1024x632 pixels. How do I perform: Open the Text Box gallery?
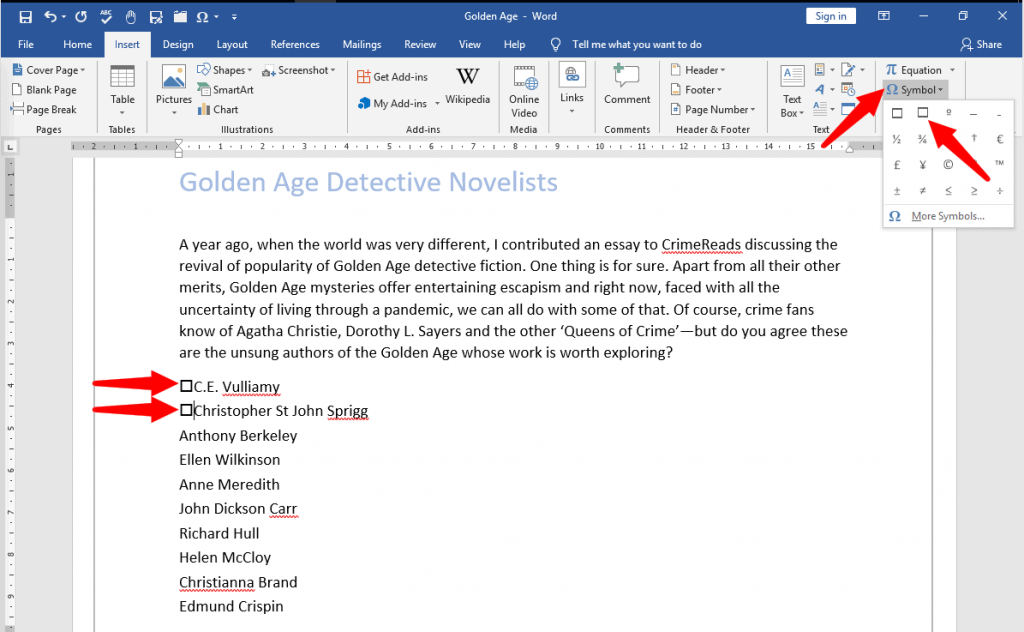tap(792, 91)
